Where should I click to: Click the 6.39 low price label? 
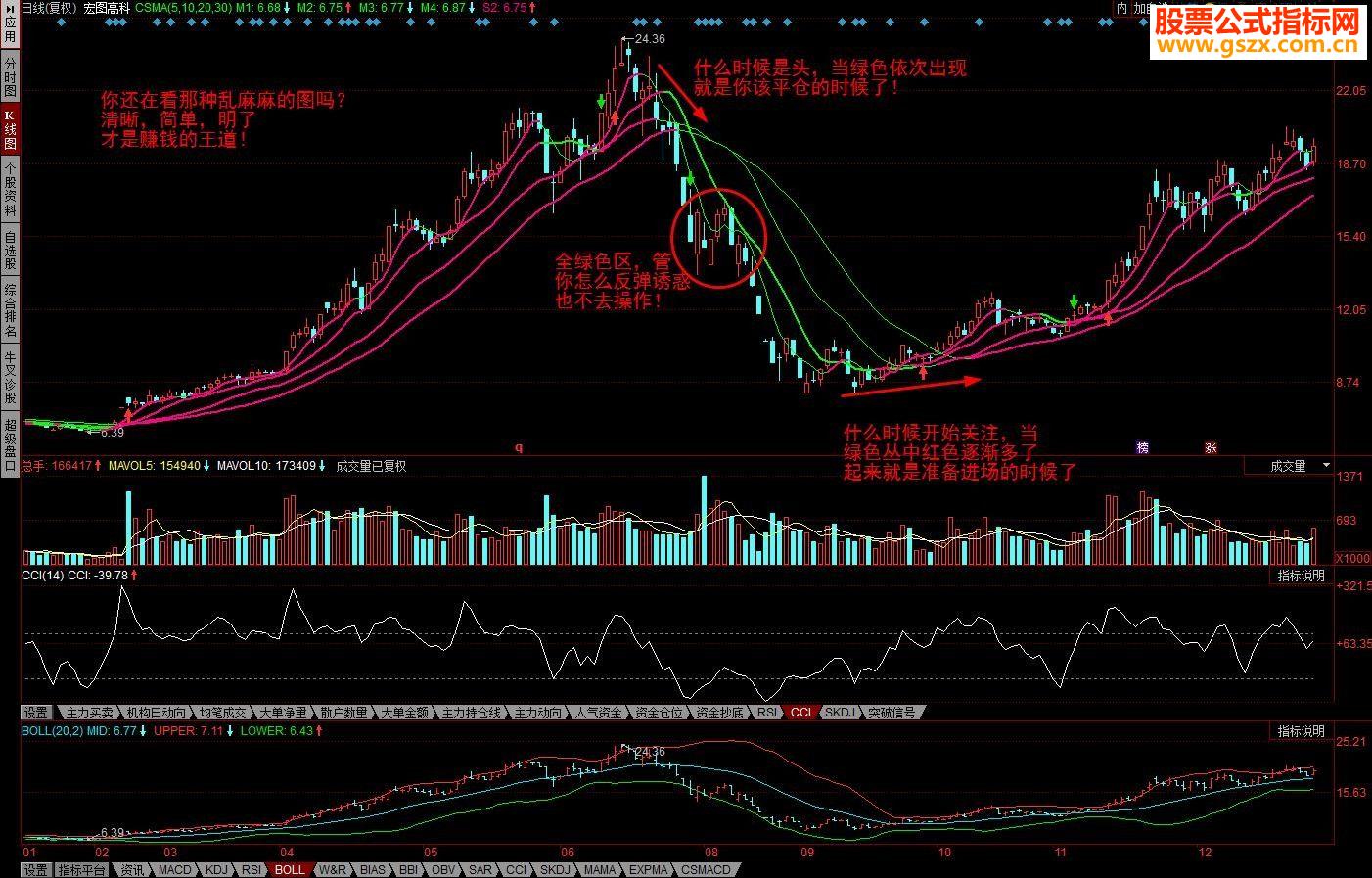click(x=113, y=432)
